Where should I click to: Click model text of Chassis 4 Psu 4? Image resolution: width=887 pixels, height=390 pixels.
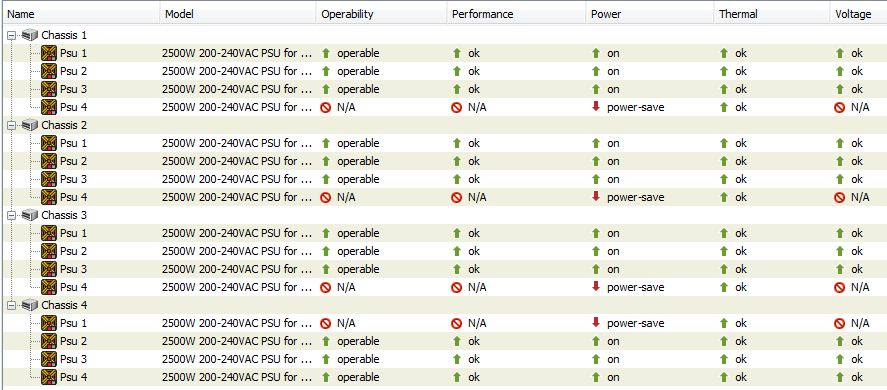coord(237,377)
